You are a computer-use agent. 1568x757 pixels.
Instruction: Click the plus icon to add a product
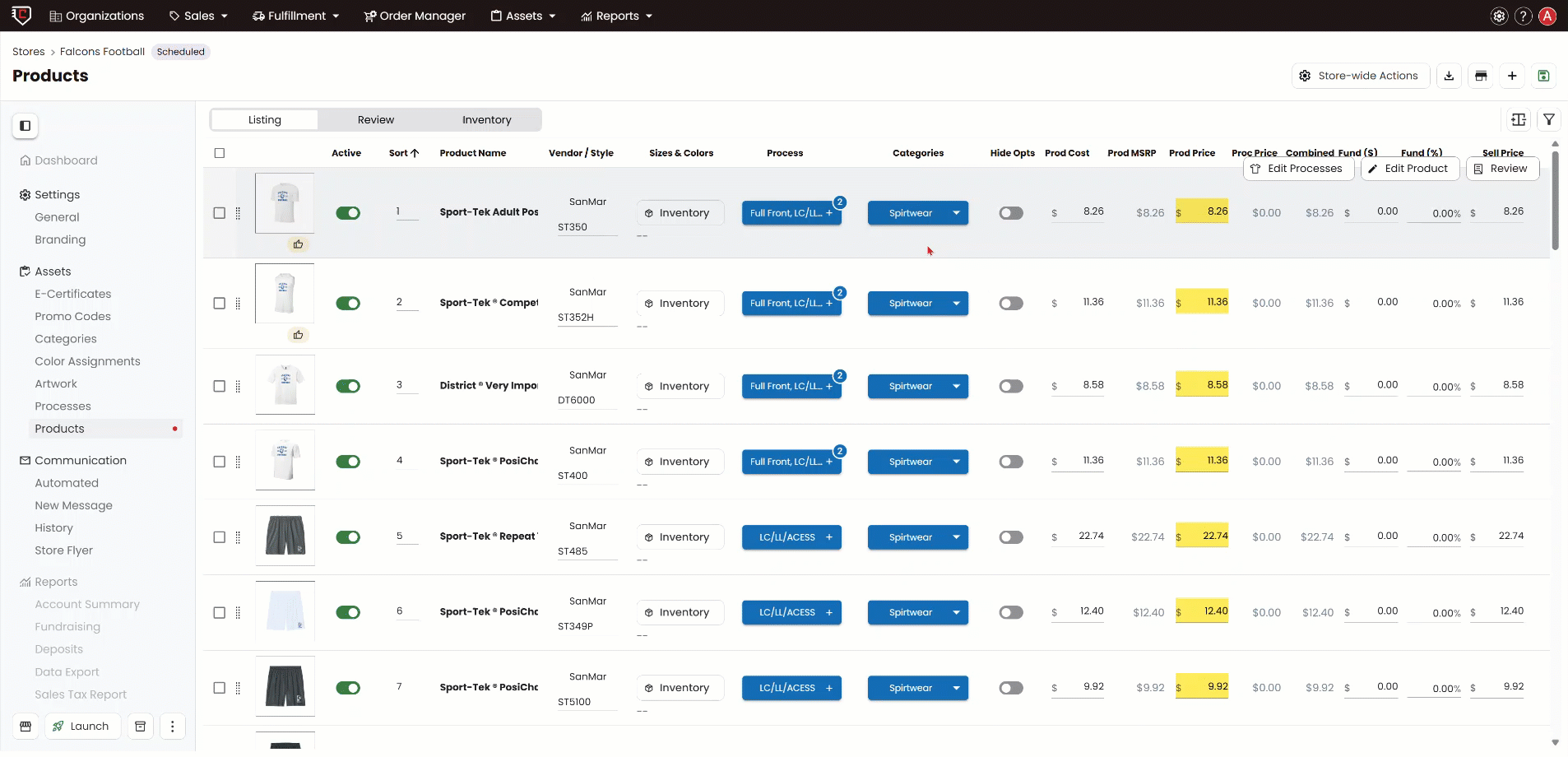tap(1512, 76)
